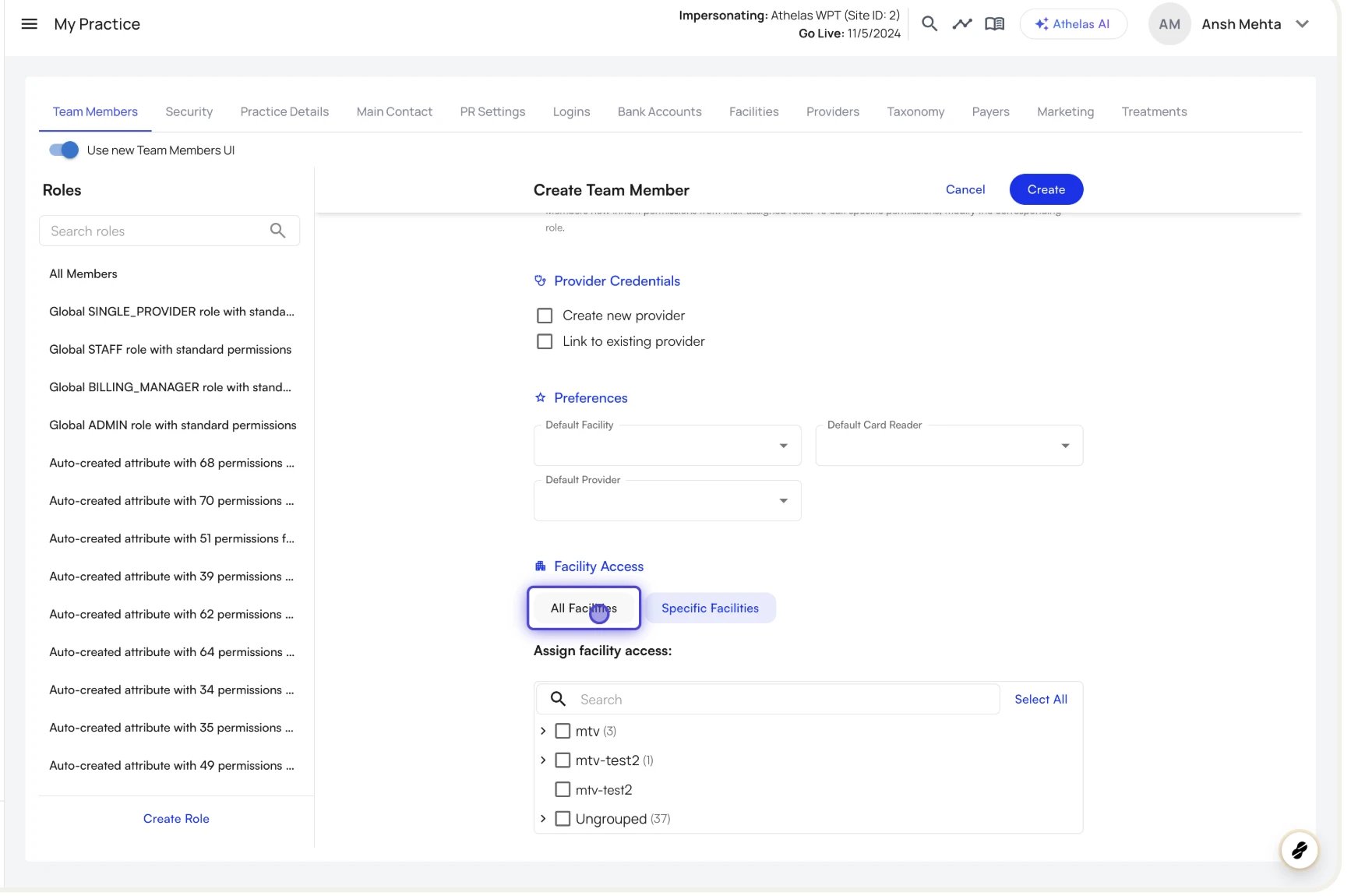Select Auto-created attribute with 39 permissions
The image size is (1351, 896).
pyautogui.click(x=171, y=576)
